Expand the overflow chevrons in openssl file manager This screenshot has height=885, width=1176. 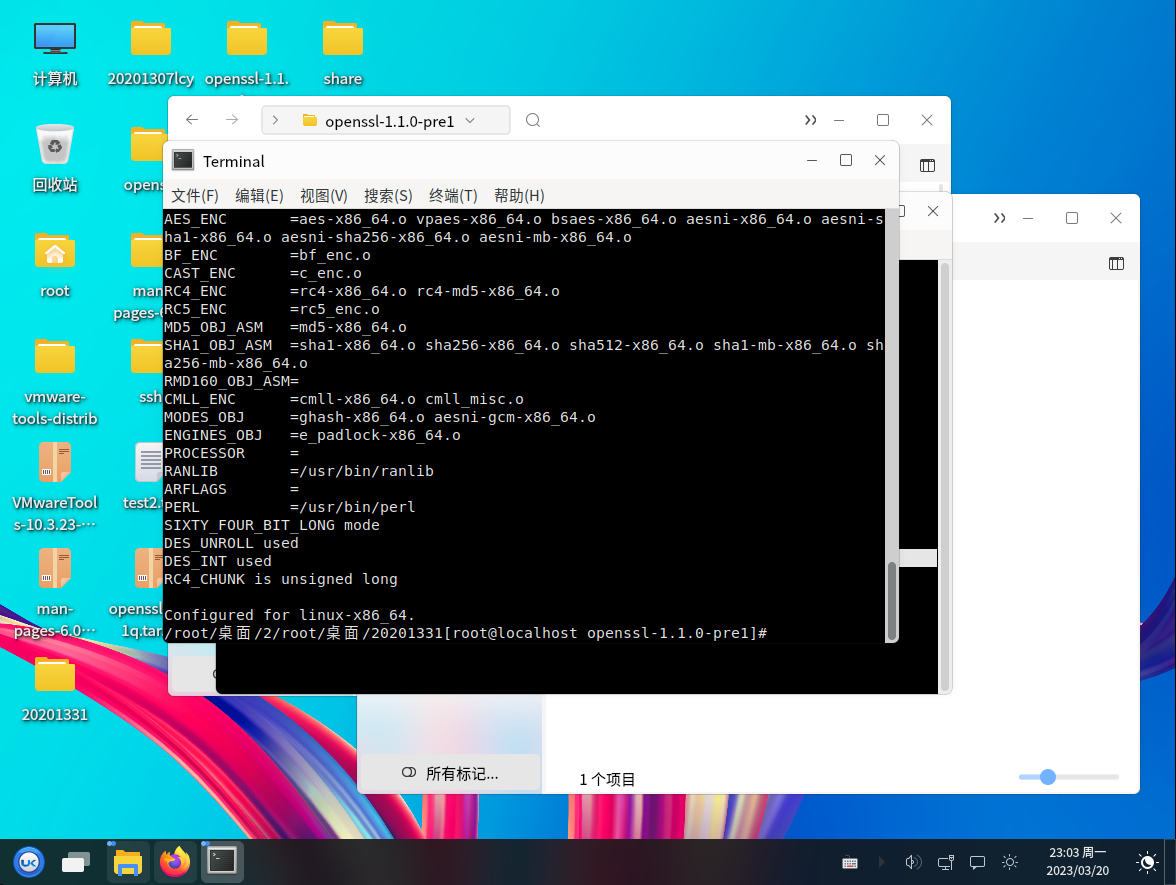[x=810, y=121]
